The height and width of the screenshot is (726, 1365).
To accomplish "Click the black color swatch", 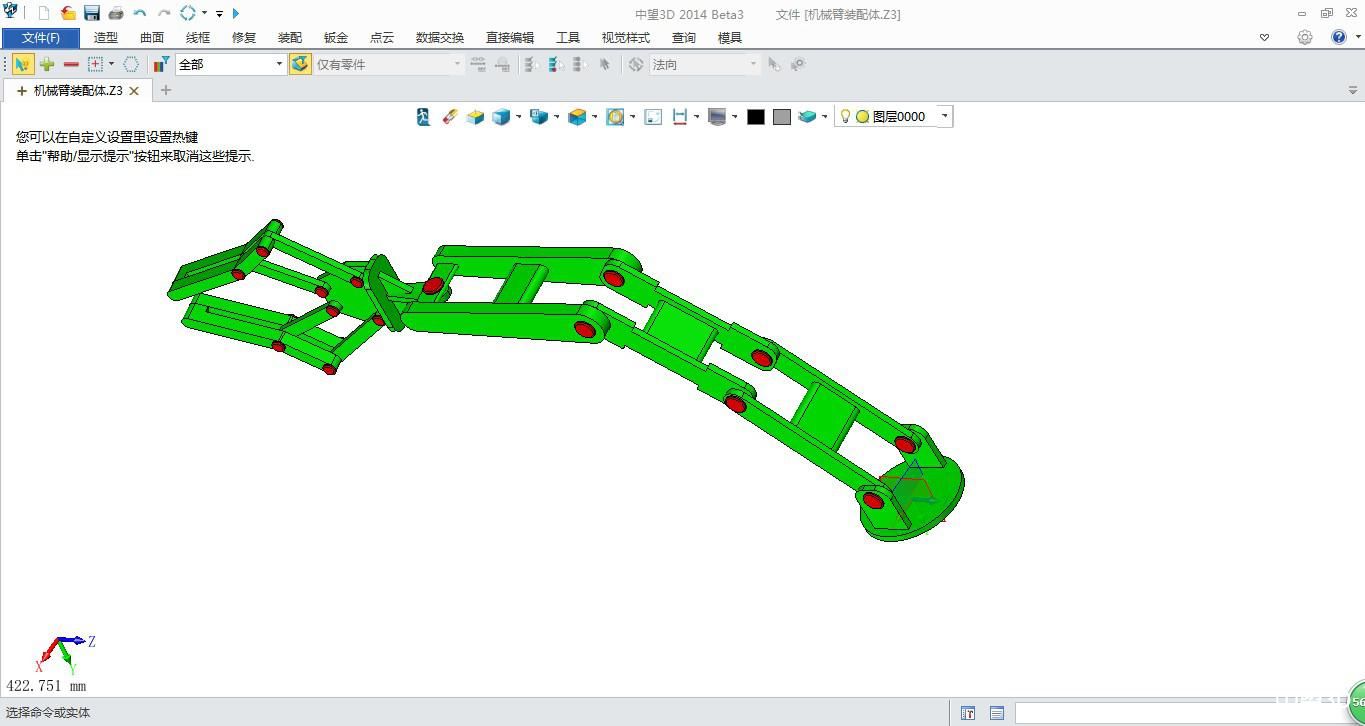I will (x=756, y=117).
